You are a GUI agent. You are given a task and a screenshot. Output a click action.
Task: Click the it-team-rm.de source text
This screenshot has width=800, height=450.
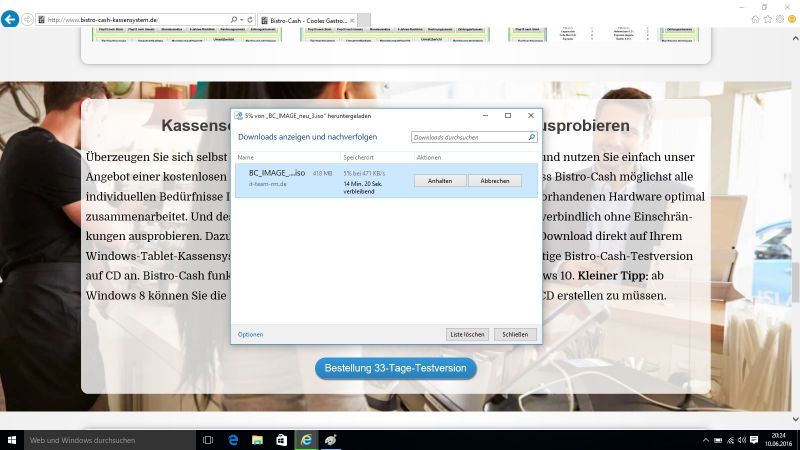267,184
